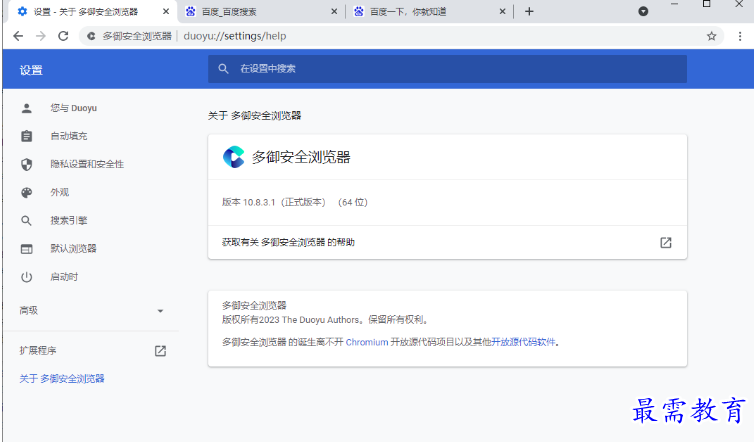Click the window icon beside 默认浏览器
754x442 pixels.
click(26, 249)
